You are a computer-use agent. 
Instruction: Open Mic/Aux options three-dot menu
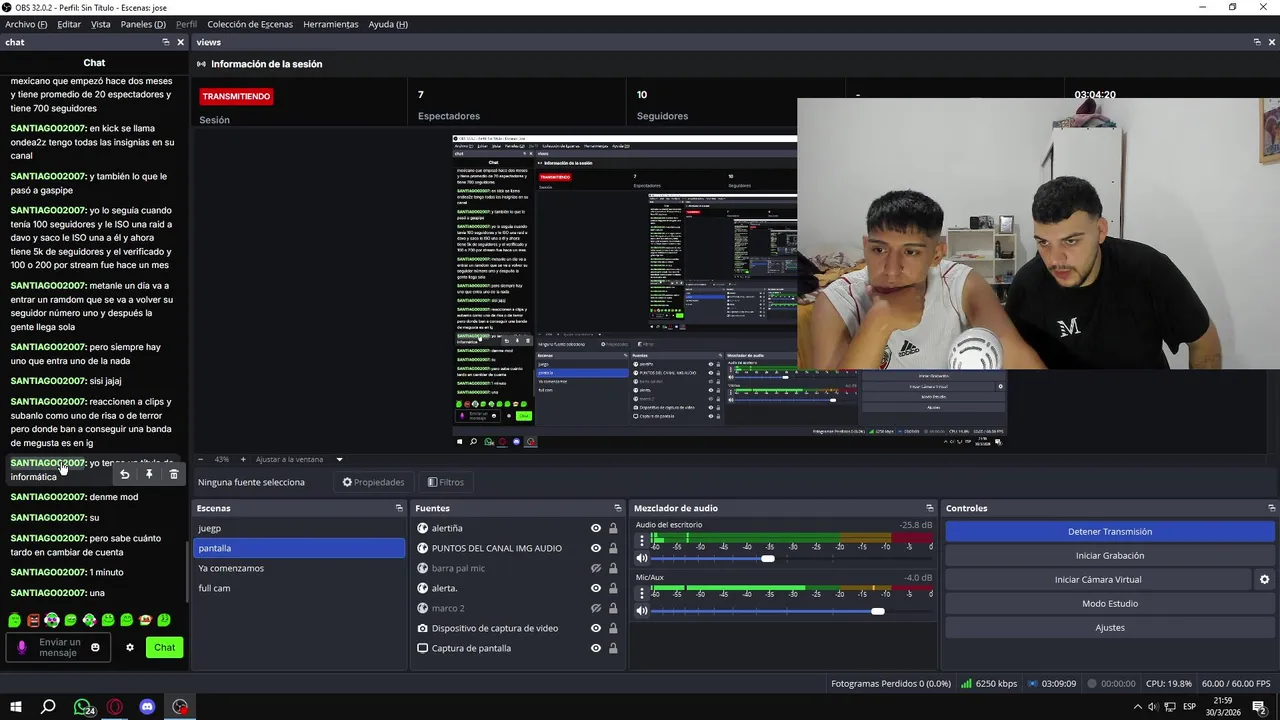[x=642, y=593]
